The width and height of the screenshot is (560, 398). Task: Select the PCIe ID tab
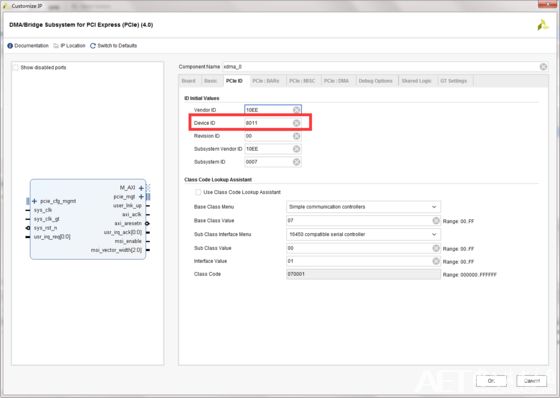(x=234, y=81)
